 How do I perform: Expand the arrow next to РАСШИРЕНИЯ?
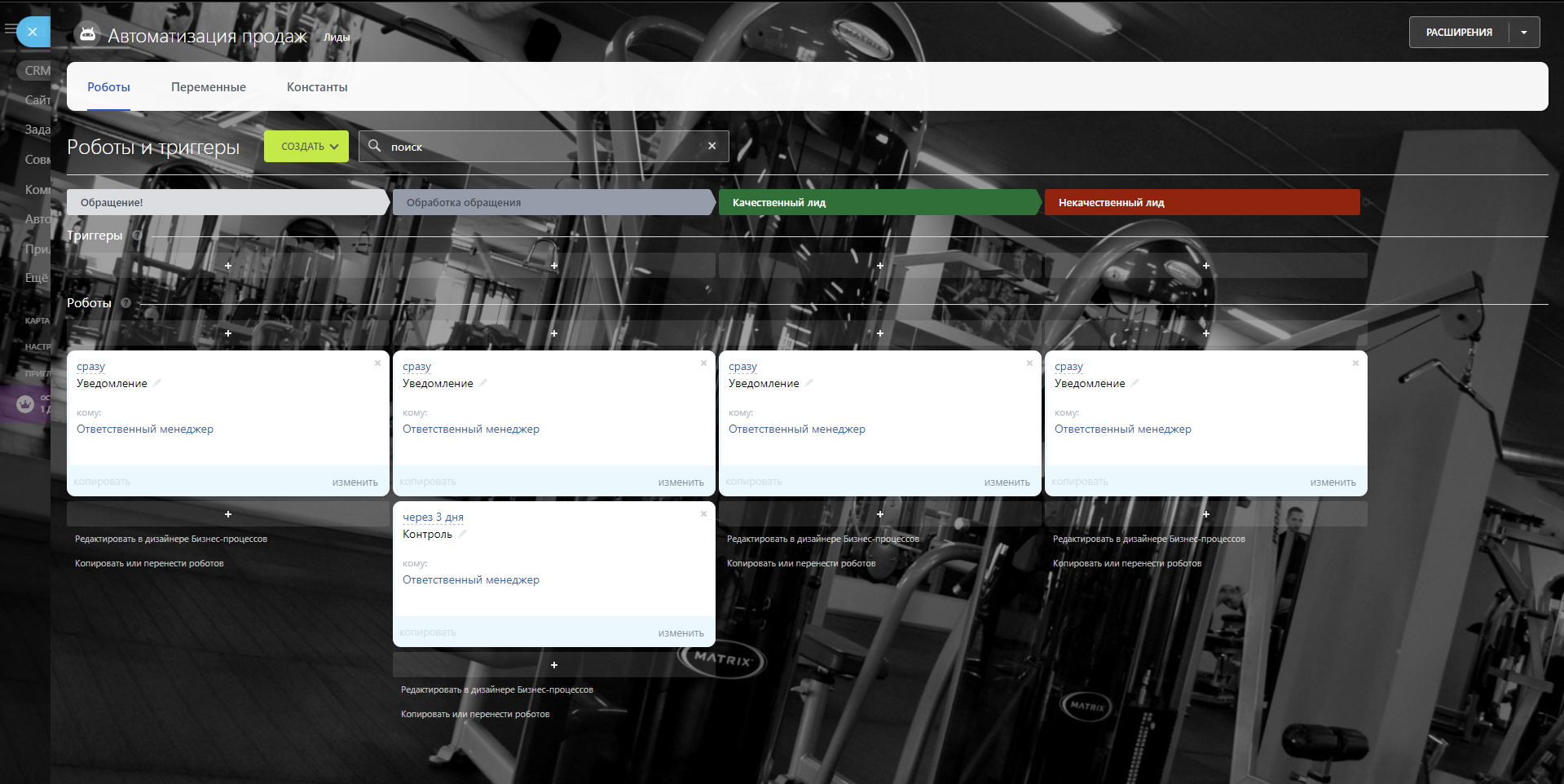[x=1524, y=33]
